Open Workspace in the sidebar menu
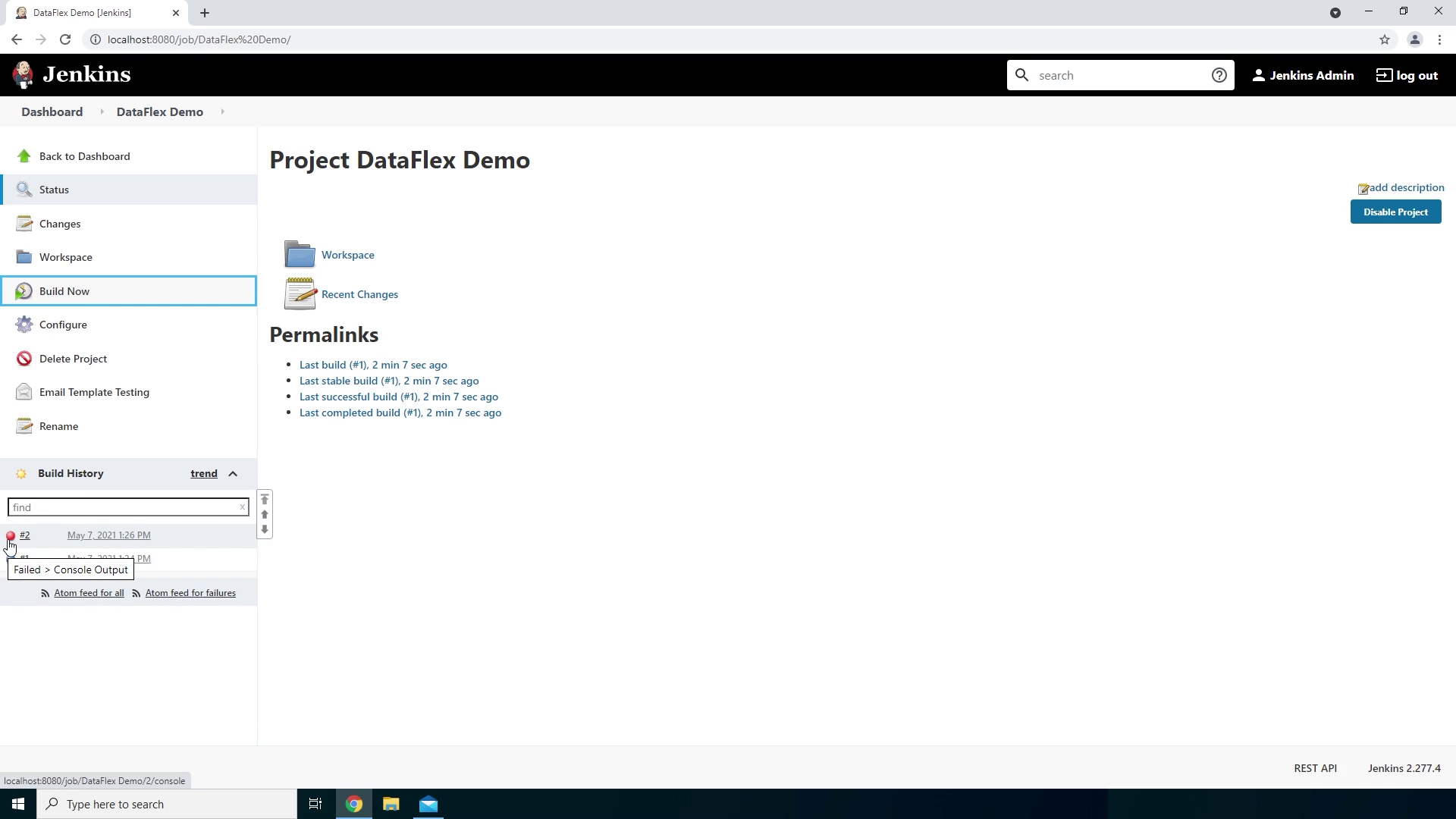Viewport: 1456px width, 819px height. pyautogui.click(x=65, y=257)
